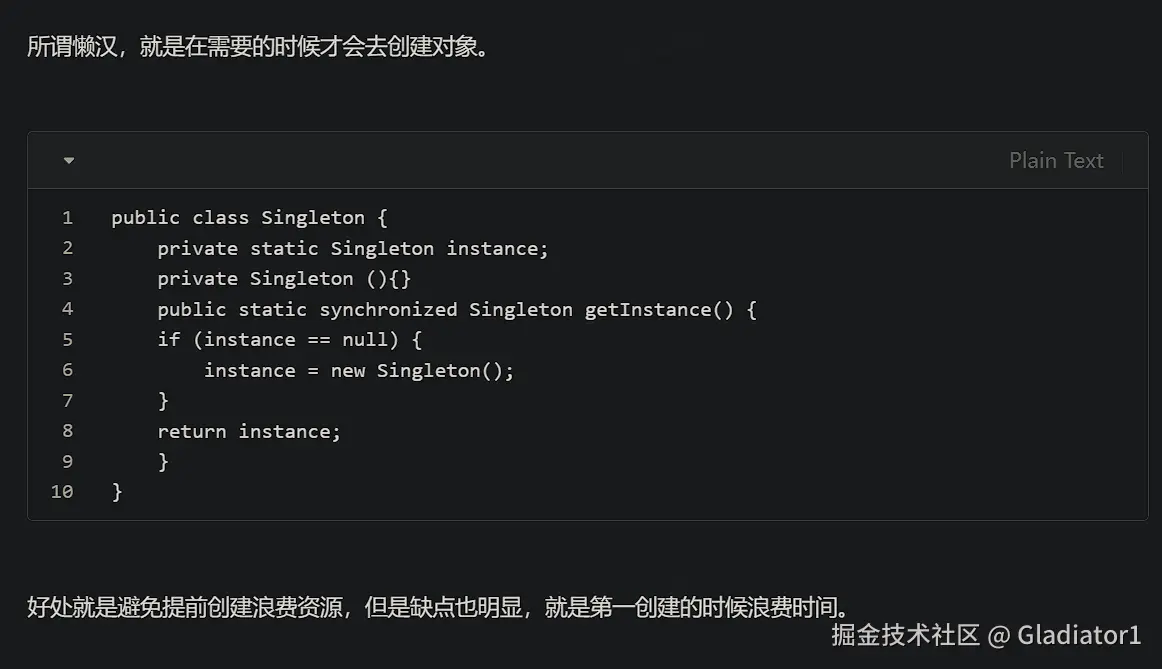Image resolution: width=1162 pixels, height=669 pixels.
Task: Click the 'instance = new Singleton();' line
Action: 359,370
